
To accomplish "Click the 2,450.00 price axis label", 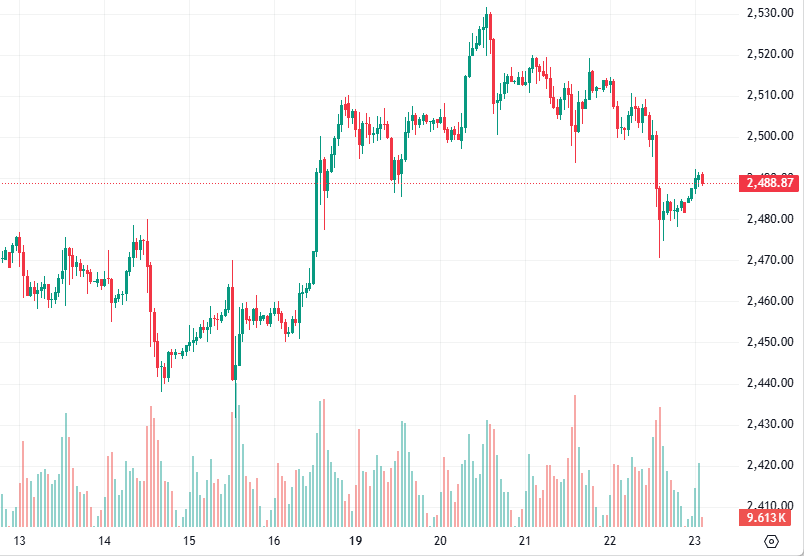I will [x=770, y=342].
